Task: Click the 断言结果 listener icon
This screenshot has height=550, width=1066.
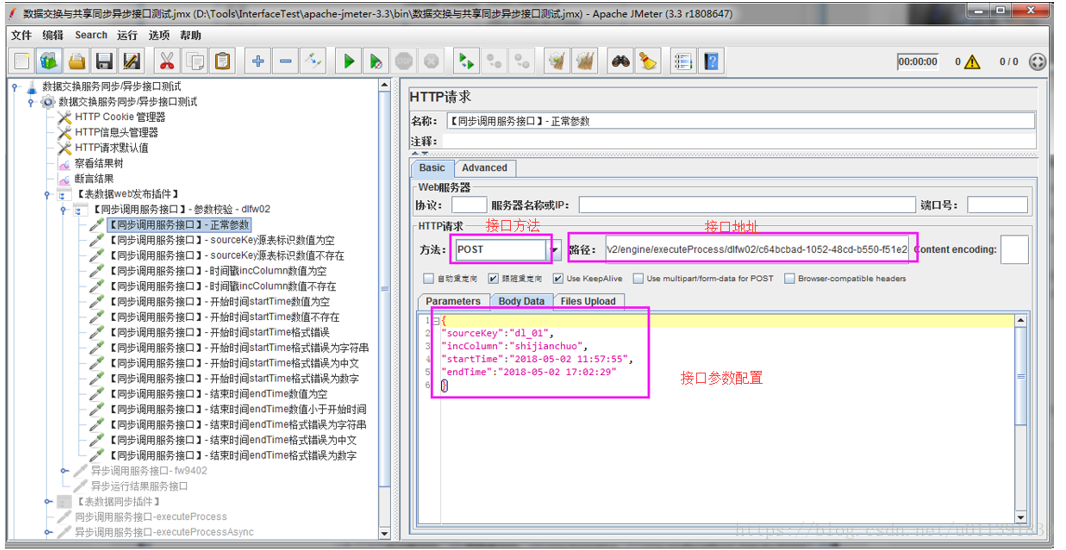Action: [65, 179]
